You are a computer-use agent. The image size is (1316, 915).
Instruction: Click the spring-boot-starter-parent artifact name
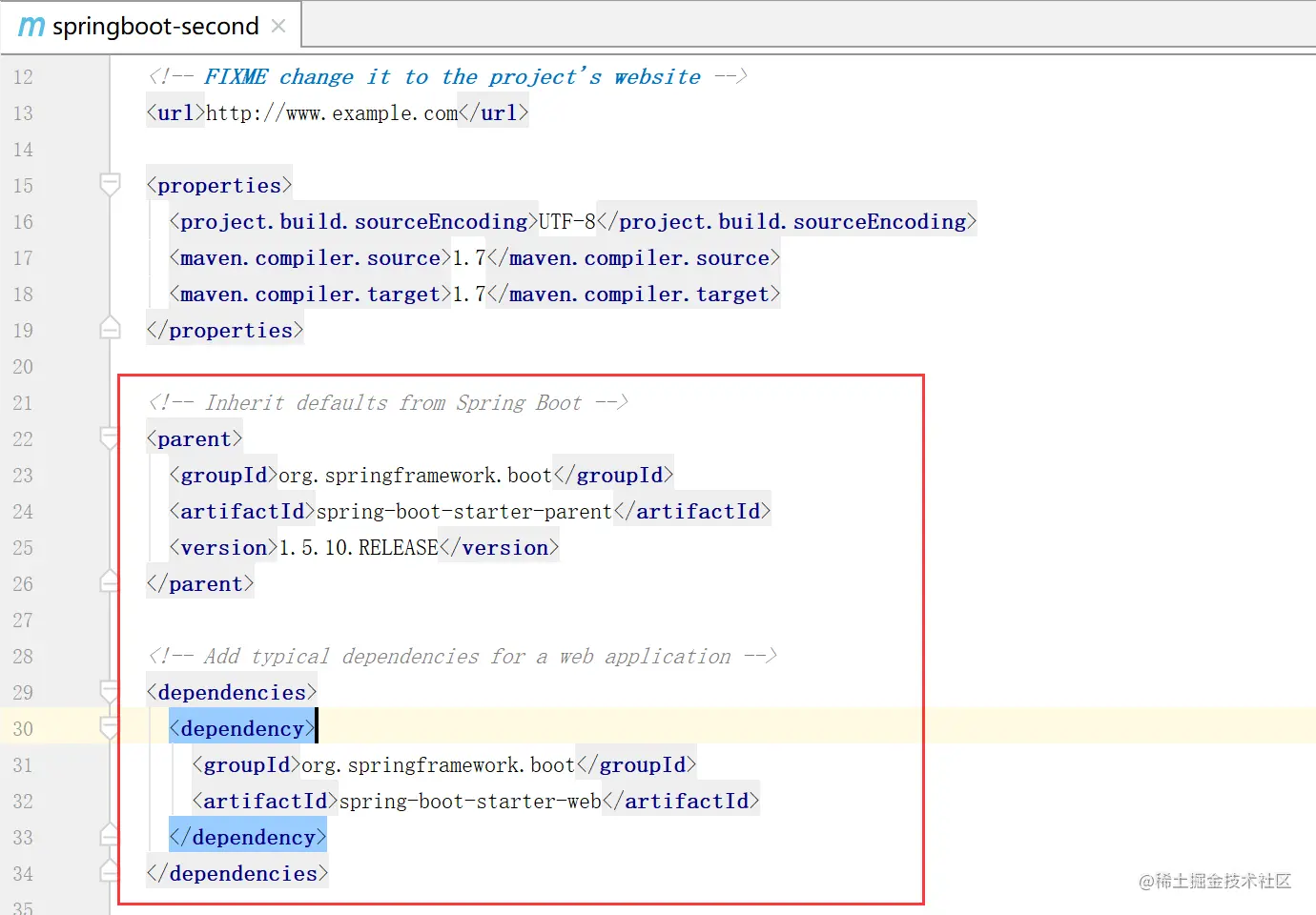(464, 512)
